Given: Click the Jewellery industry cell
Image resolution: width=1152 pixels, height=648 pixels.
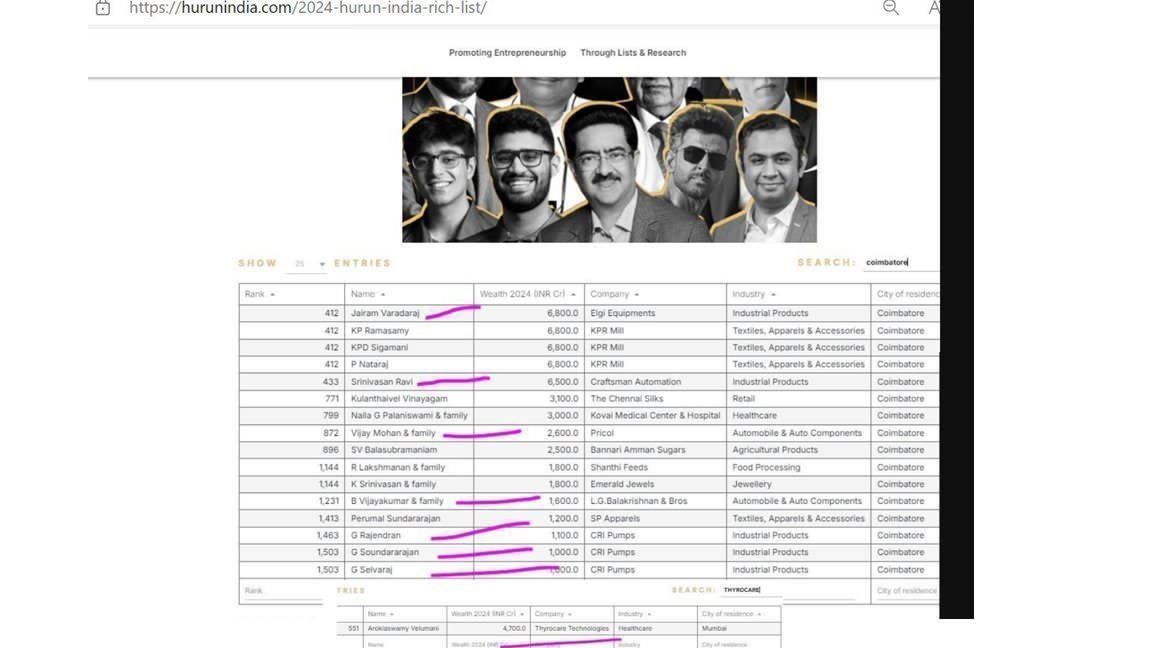Looking at the screenshot, I should click(799, 484).
